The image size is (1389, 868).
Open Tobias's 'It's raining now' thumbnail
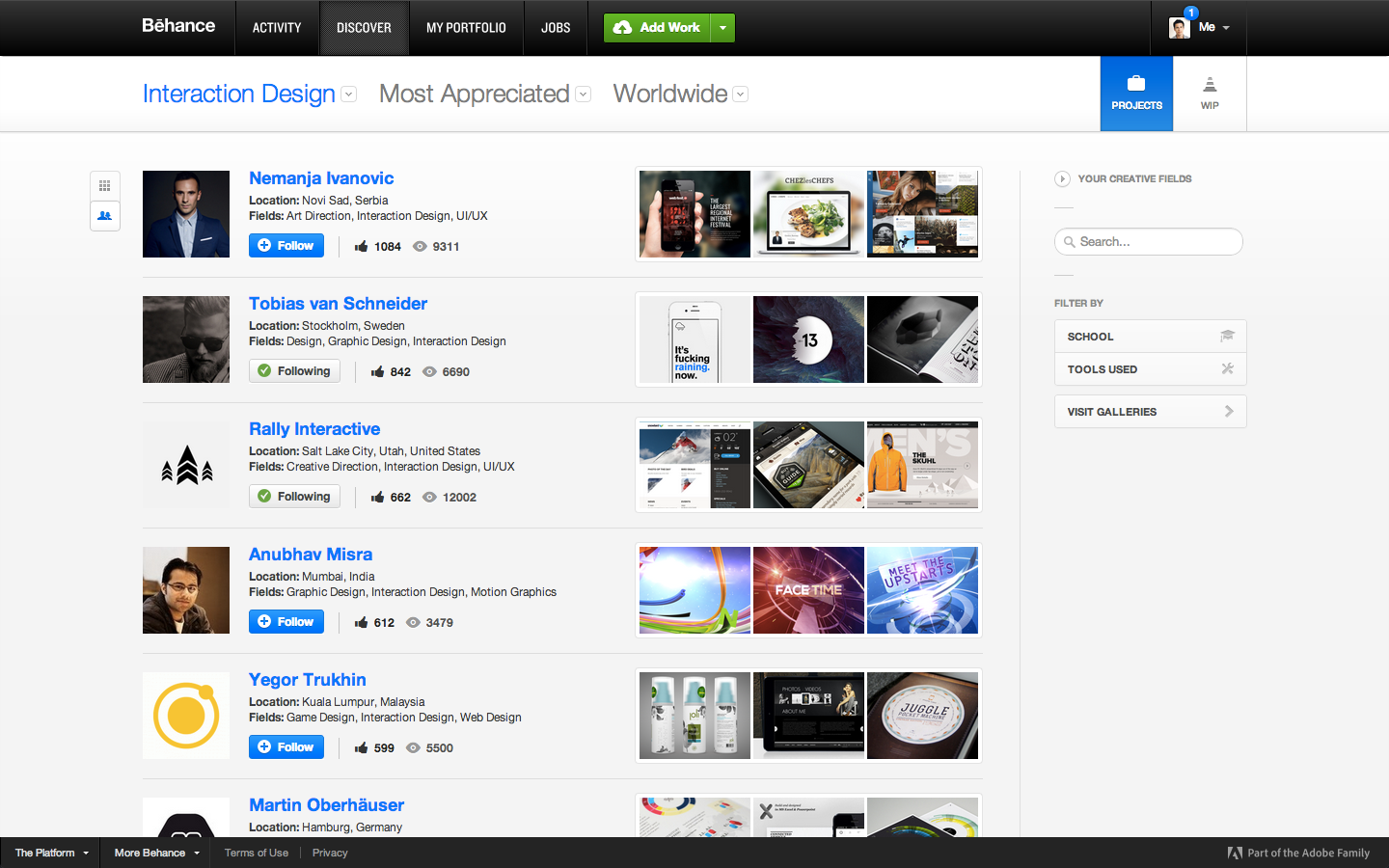(694, 339)
